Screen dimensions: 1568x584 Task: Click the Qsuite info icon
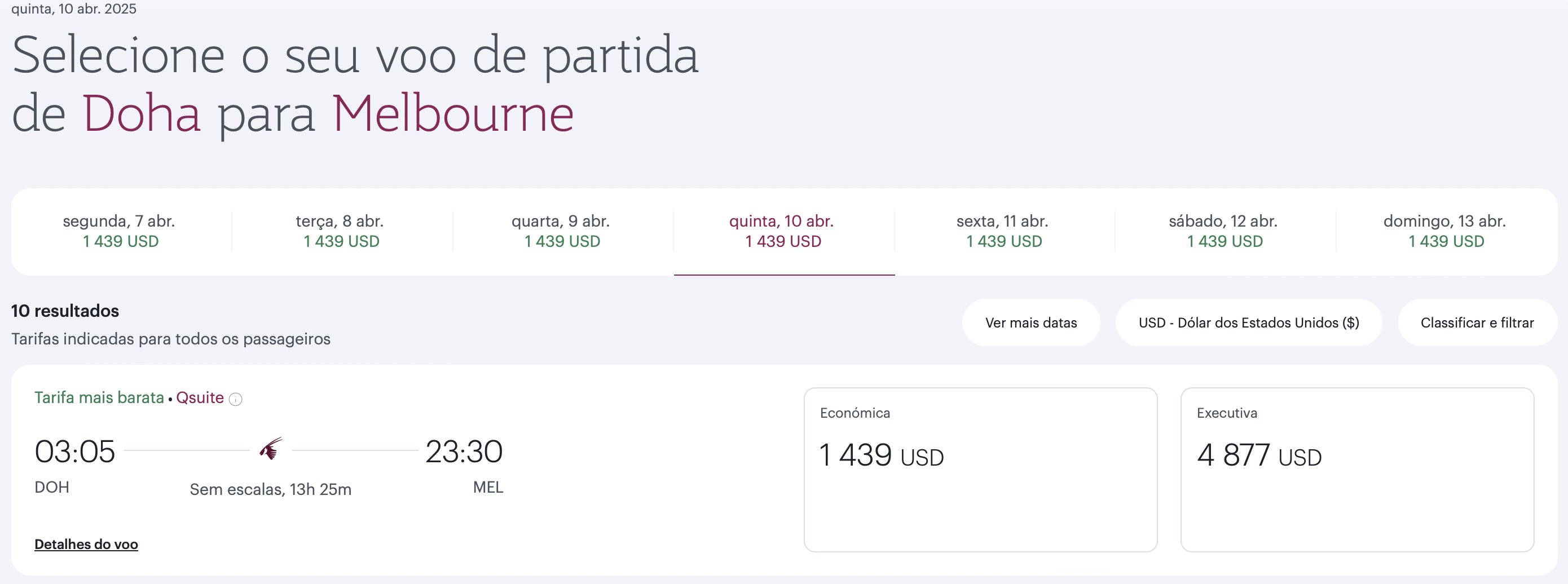click(236, 399)
